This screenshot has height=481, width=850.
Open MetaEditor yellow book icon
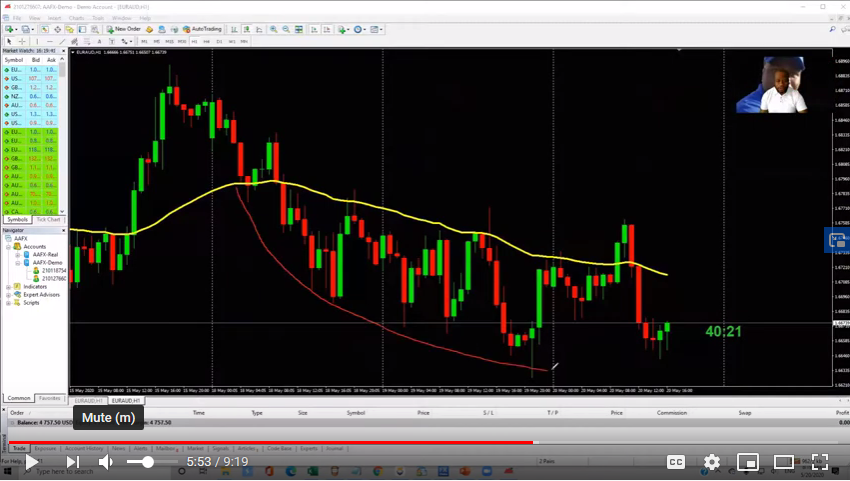tap(149, 29)
